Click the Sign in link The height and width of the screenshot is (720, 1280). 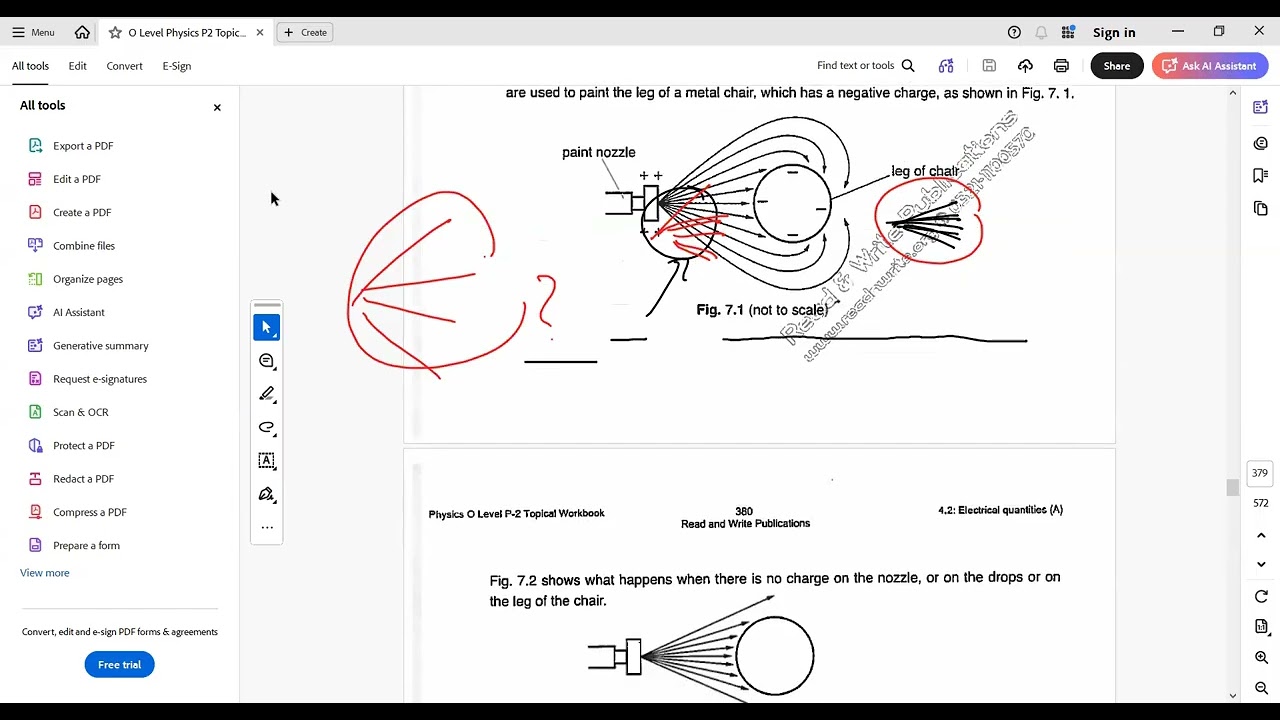click(1114, 32)
